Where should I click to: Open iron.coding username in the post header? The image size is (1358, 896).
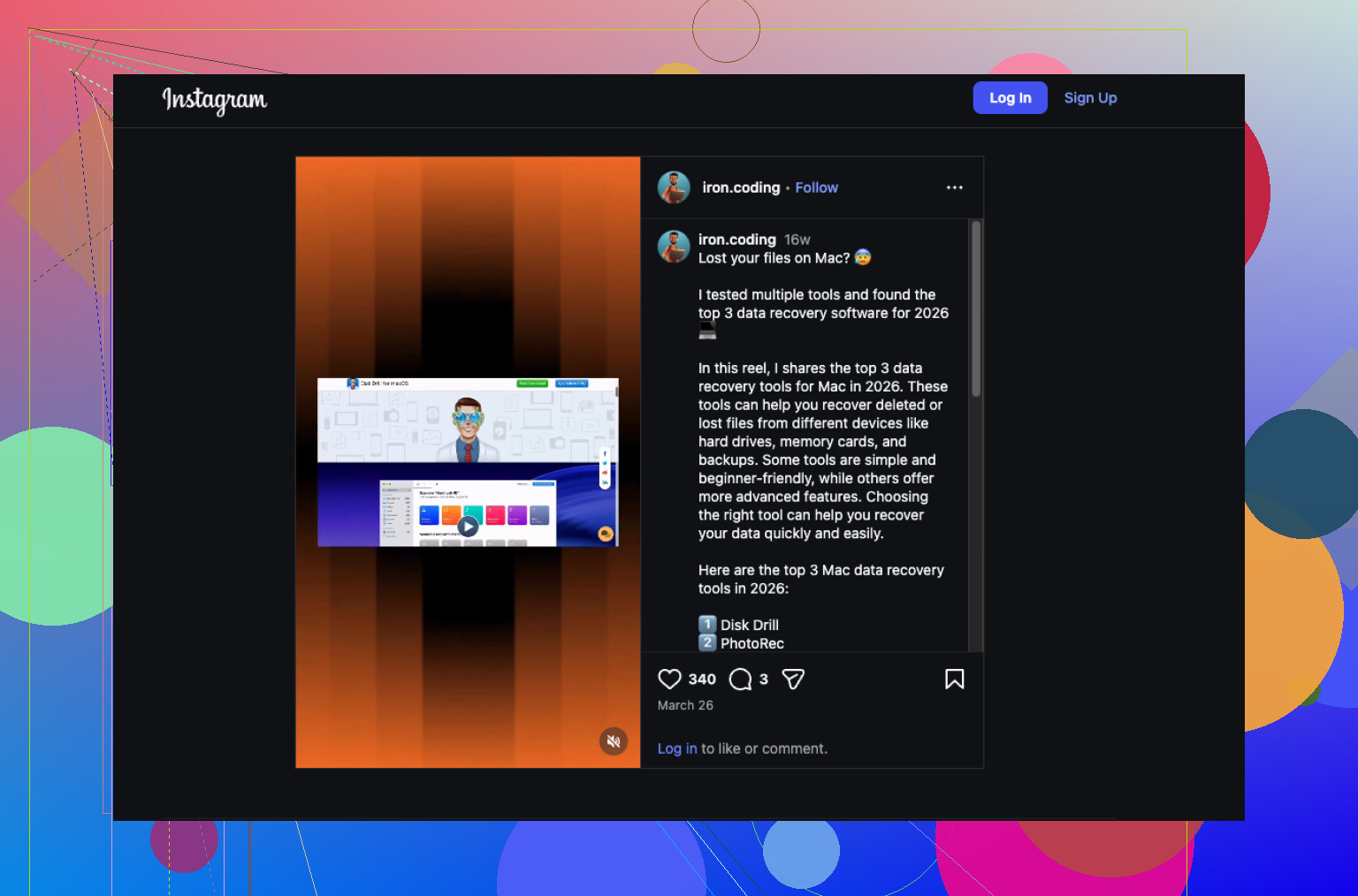tap(741, 187)
